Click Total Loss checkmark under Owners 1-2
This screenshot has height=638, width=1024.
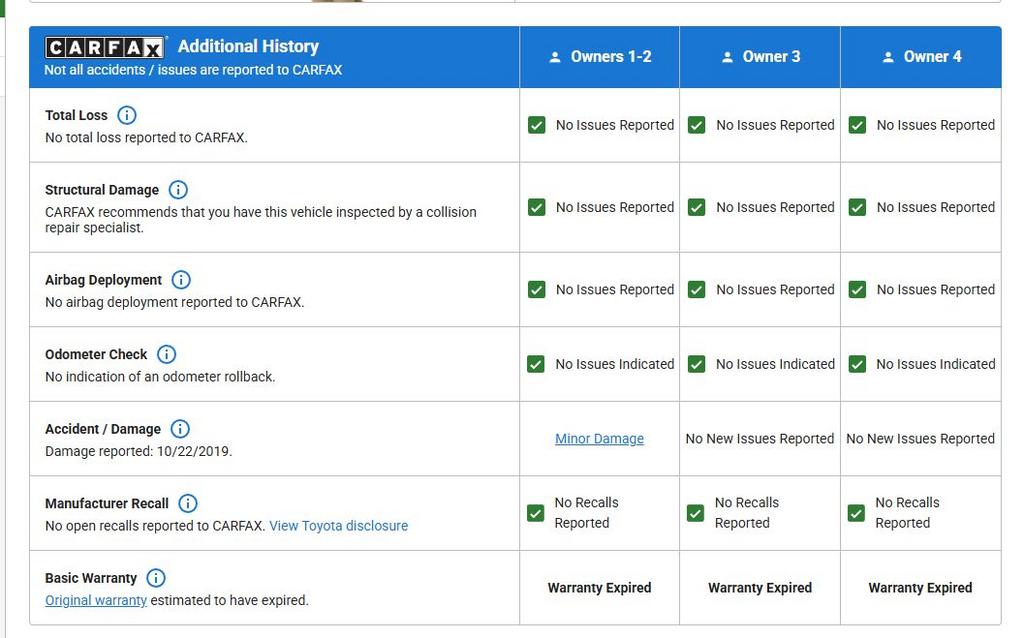pyautogui.click(x=537, y=125)
